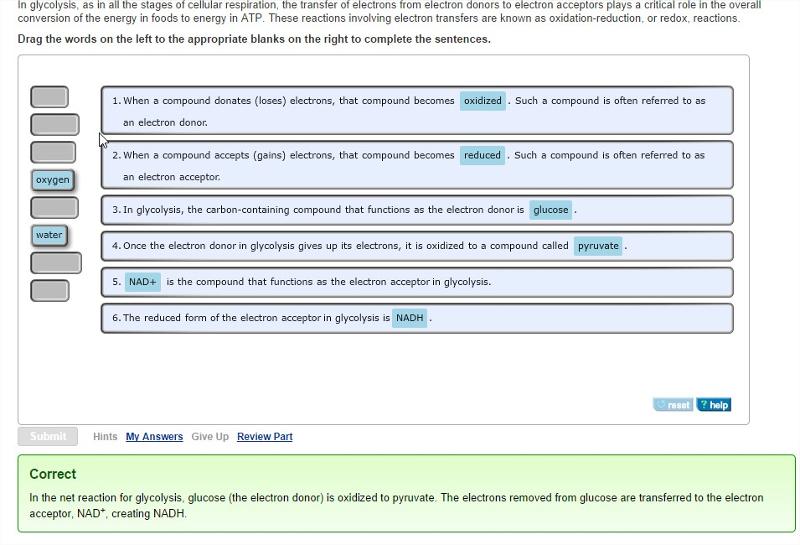Click the reduced answer in sentence 2
Viewport: 800px width, 545px height.
pyautogui.click(x=482, y=156)
